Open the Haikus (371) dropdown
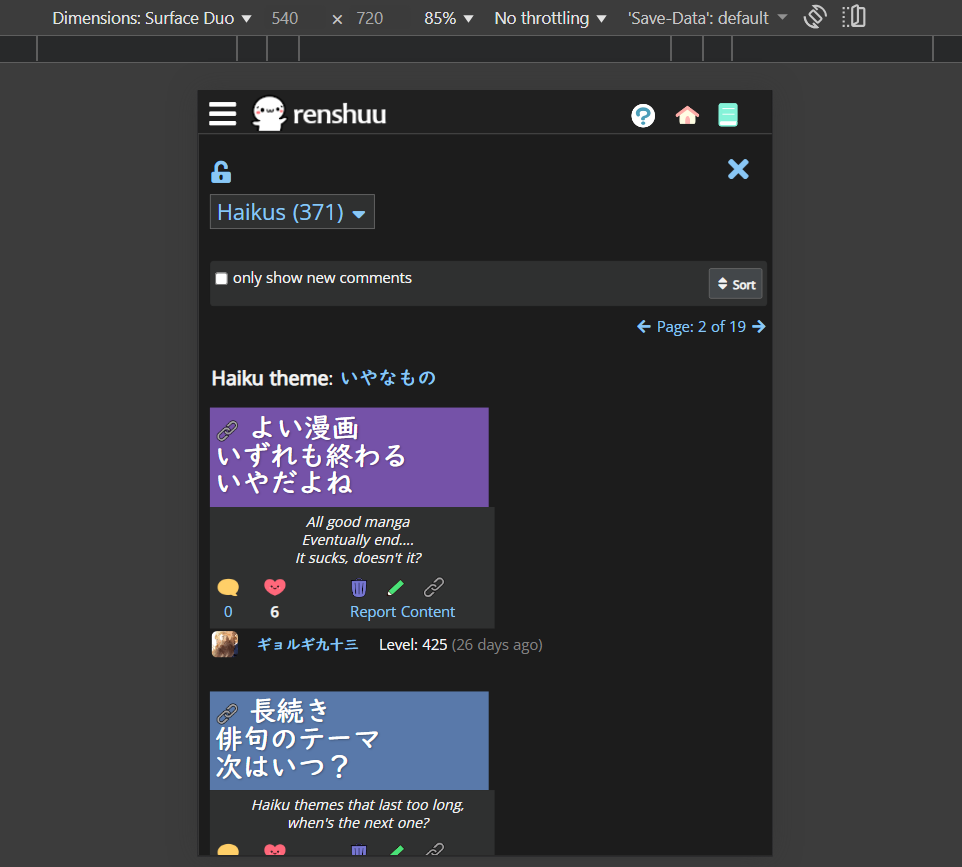The width and height of the screenshot is (962, 867). pyautogui.click(x=292, y=211)
